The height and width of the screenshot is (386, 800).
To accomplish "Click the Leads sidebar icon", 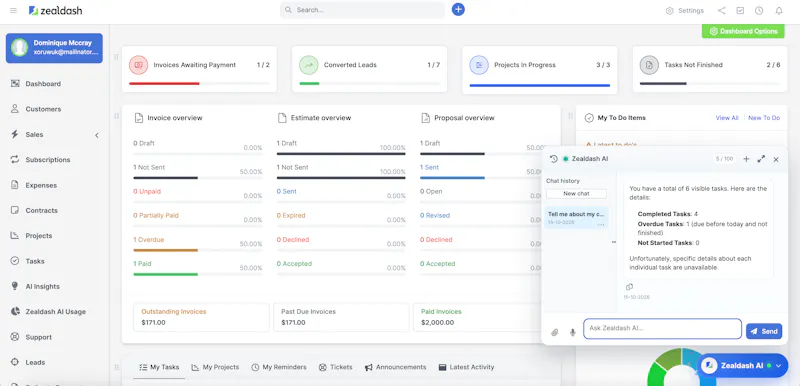I will click(15, 362).
